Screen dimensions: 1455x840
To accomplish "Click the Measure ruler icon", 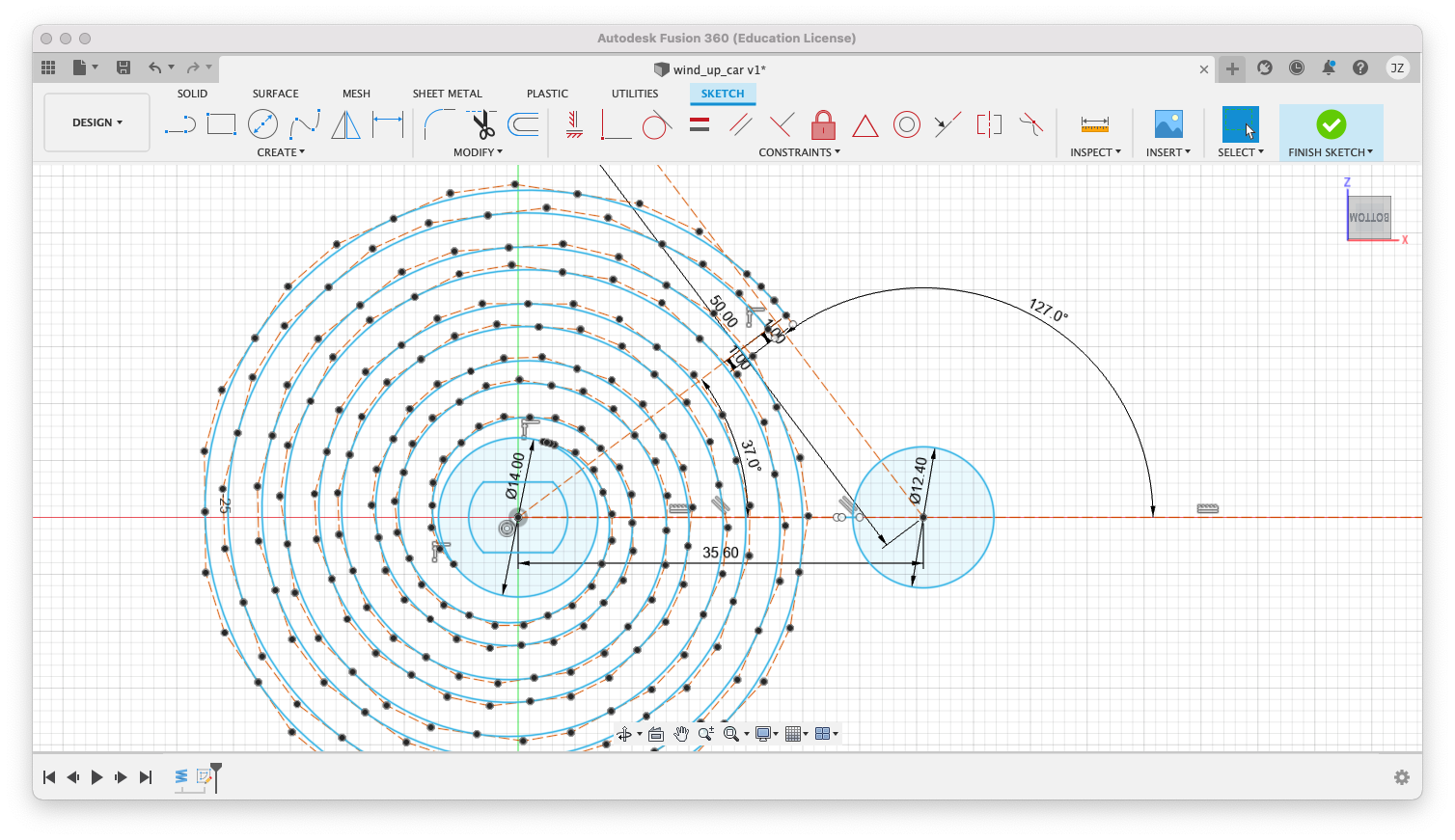I will (x=1094, y=124).
